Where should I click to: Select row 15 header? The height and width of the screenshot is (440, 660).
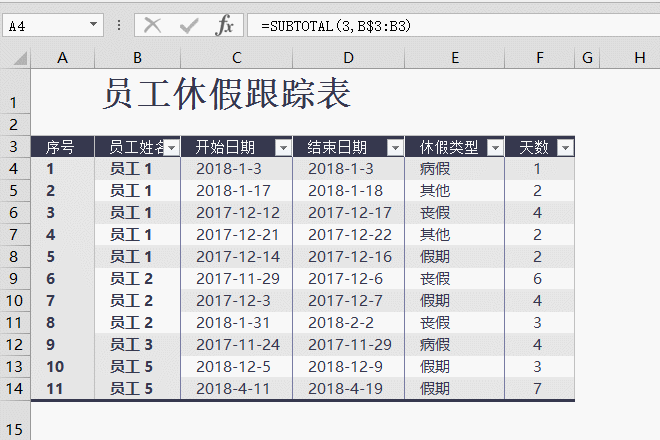pyautogui.click(x=14, y=420)
